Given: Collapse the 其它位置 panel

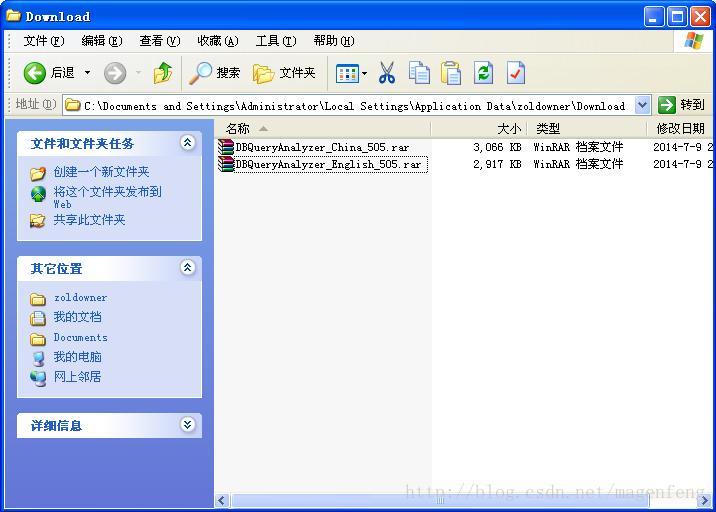Looking at the screenshot, I should [x=187, y=268].
